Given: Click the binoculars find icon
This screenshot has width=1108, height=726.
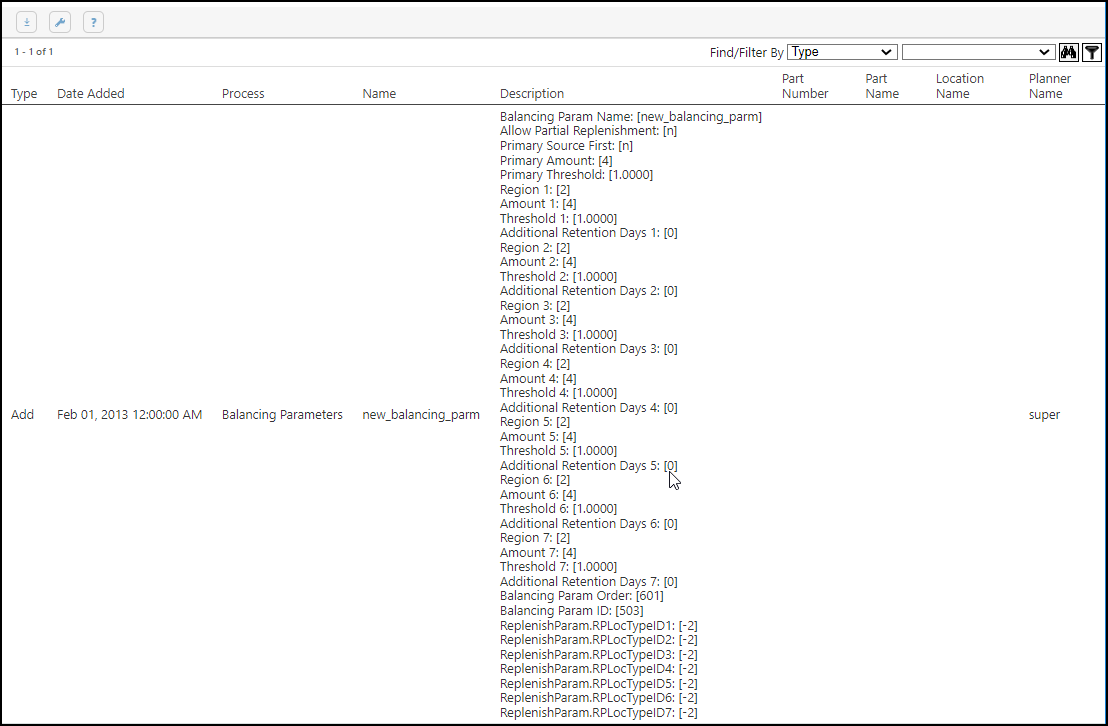Looking at the screenshot, I should click(x=1068, y=52).
